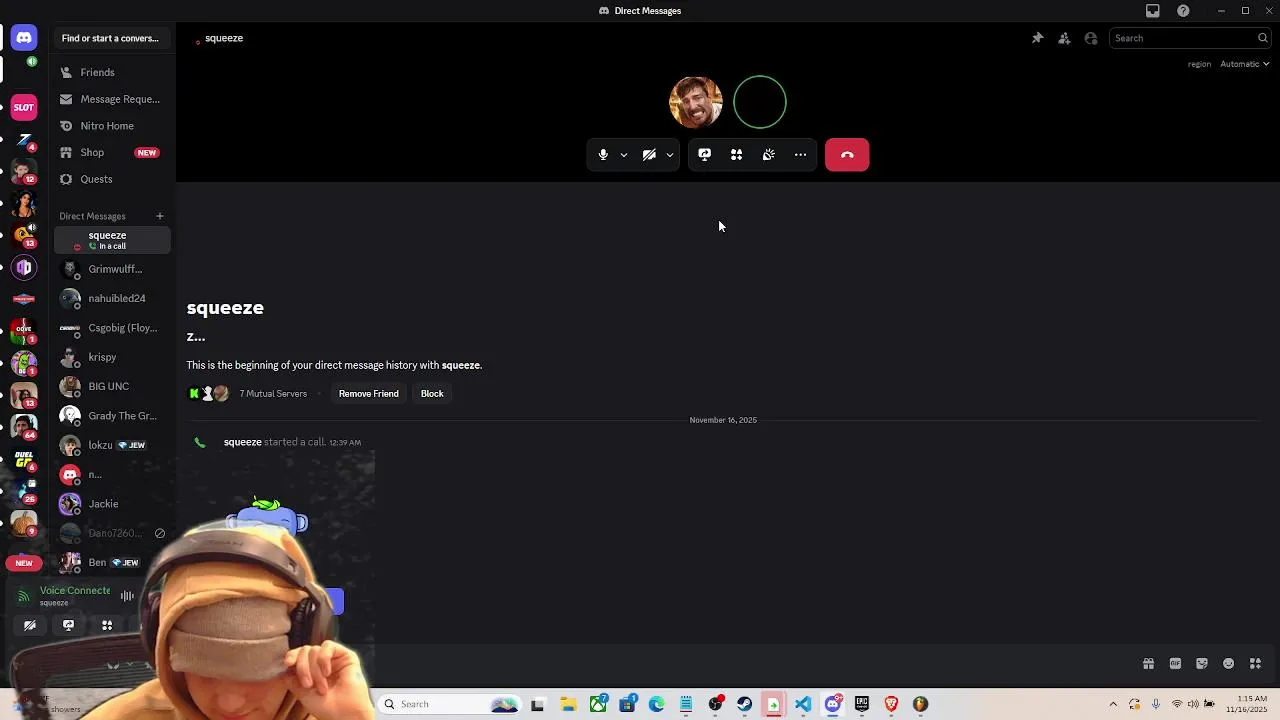Open DM with Grimwulff
Screen dimensions: 1280x720
[x=112, y=269]
